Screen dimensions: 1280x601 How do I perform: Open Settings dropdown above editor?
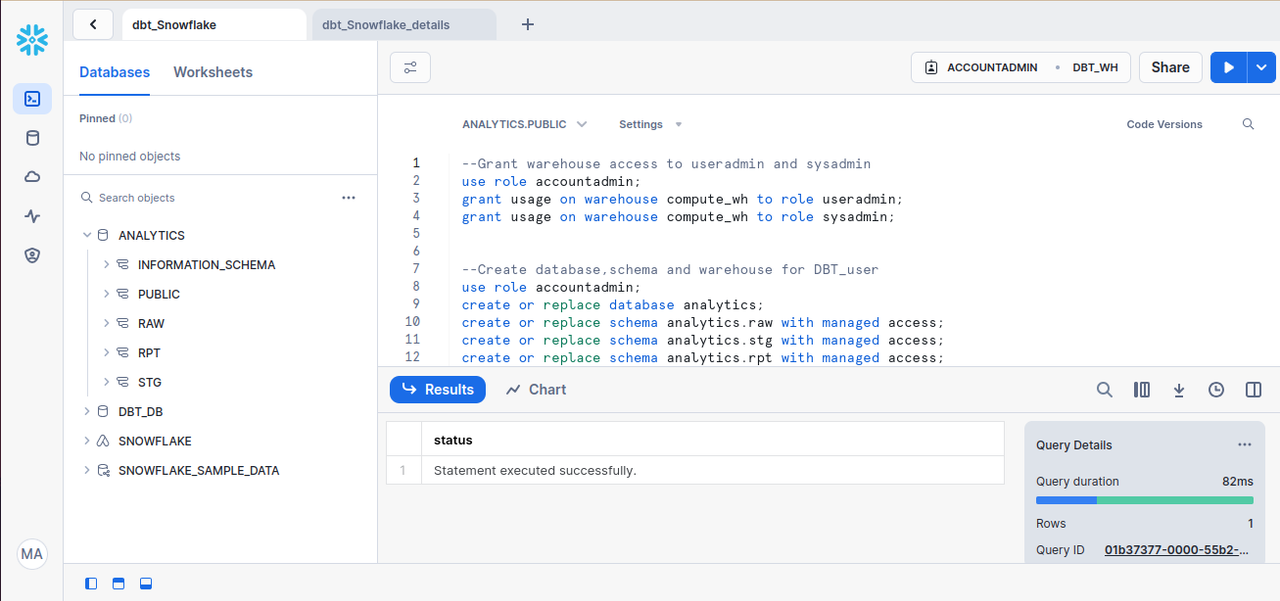click(650, 124)
